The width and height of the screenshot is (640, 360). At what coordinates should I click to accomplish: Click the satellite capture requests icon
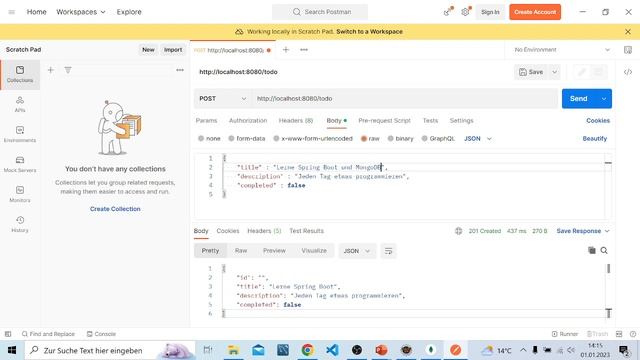coord(448,12)
